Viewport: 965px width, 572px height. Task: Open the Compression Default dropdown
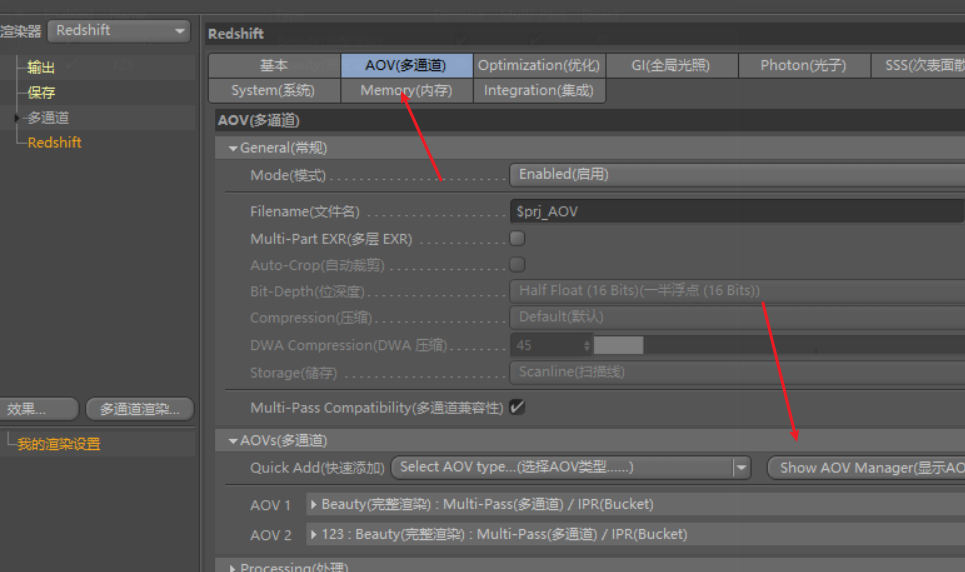tap(737, 317)
